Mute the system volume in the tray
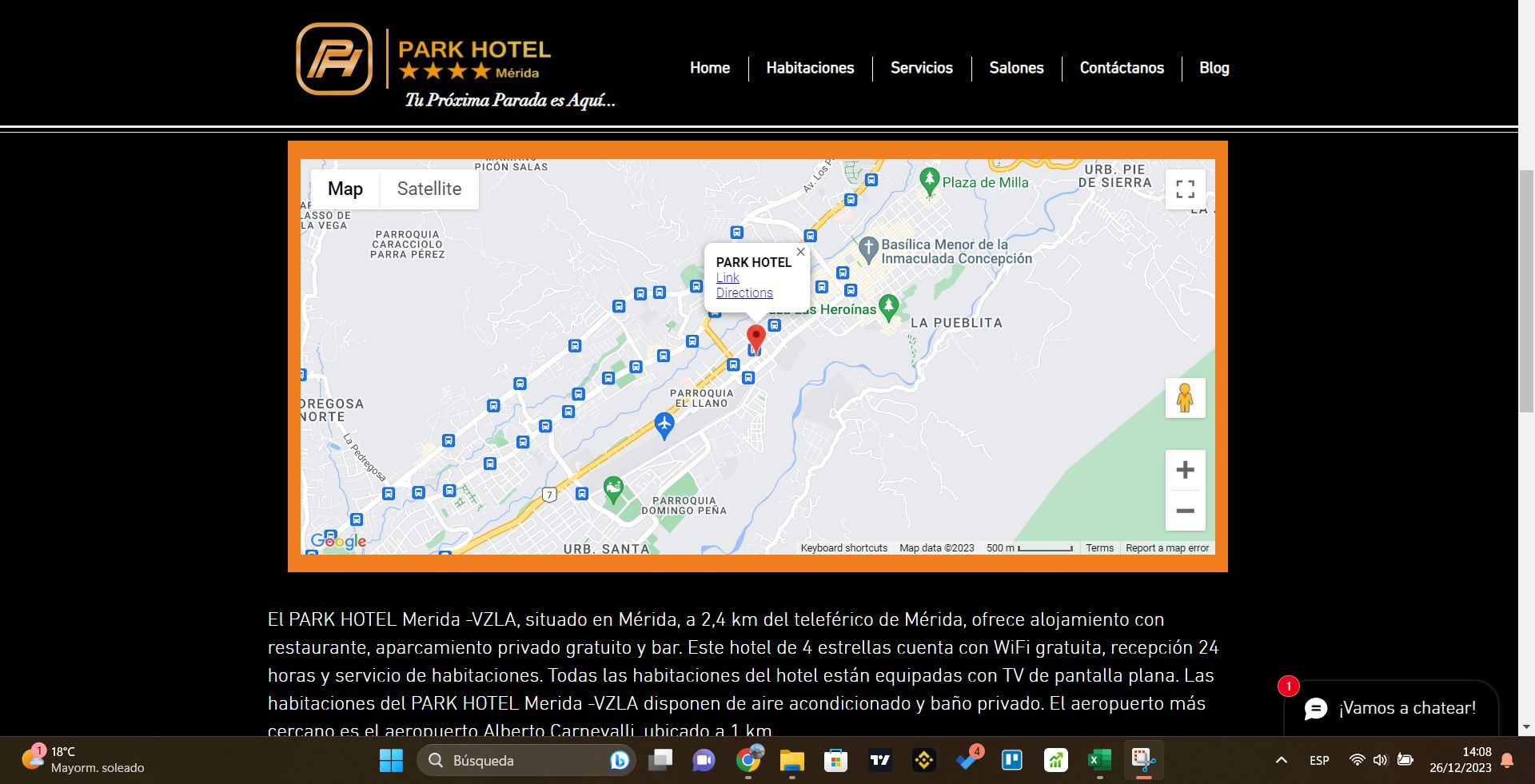1535x784 pixels. (1381, 760)
